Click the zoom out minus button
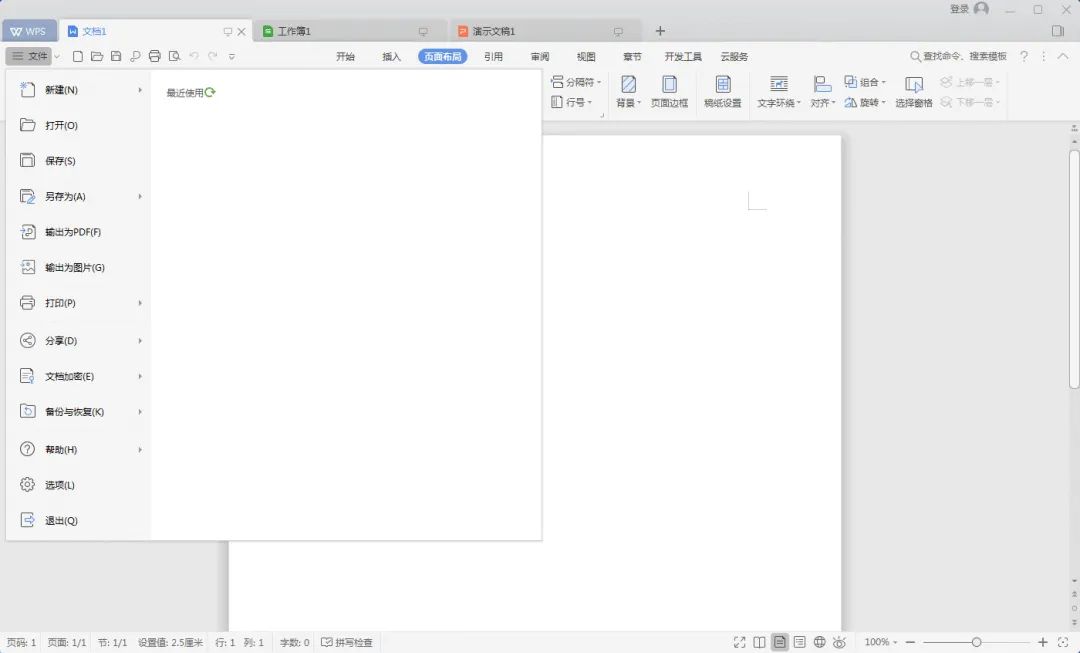The image size is (1080, 653). pyautogui.click(x=911, y=642)
